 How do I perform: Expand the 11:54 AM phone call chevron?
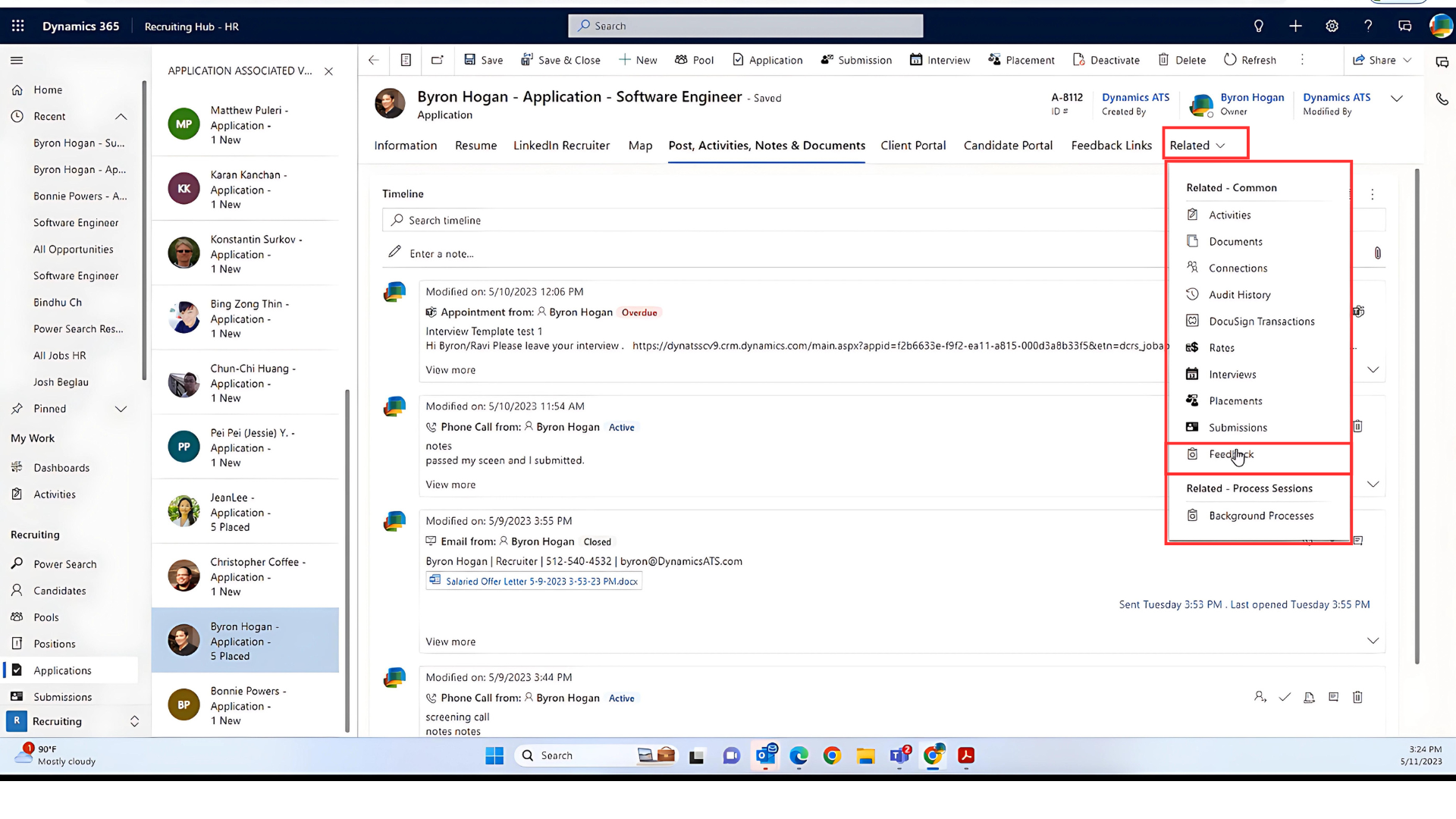coord(1373,485)
